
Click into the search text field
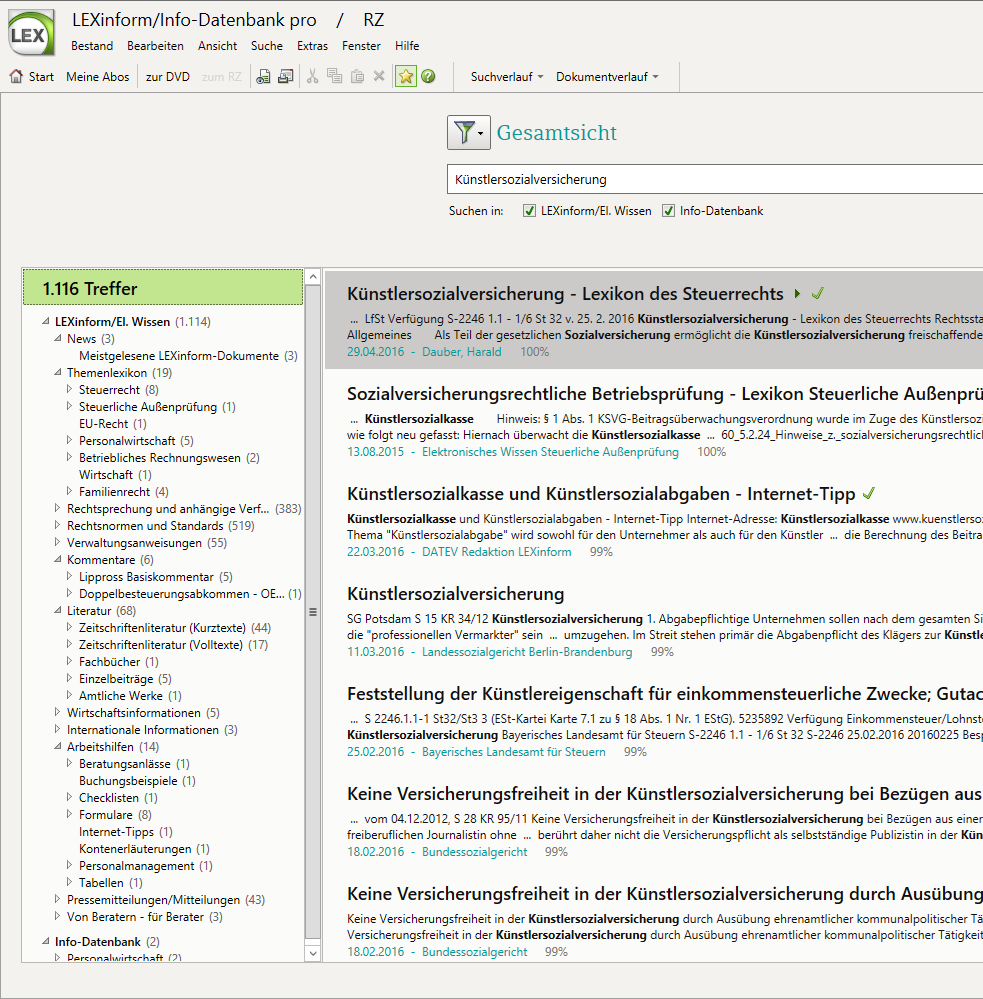pyautogui.click(x=700, y=180)
